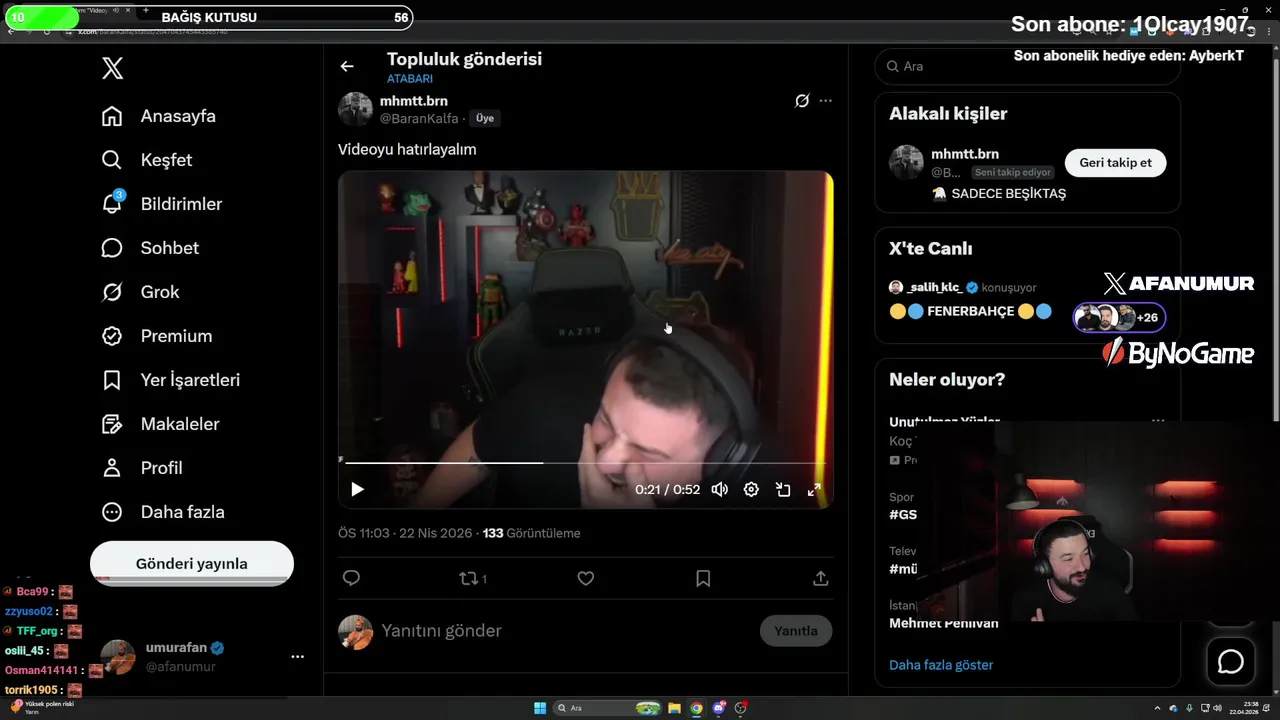The image size is (1280, 720).
Task: Click the browser back button
Action: tap(11, 31)
